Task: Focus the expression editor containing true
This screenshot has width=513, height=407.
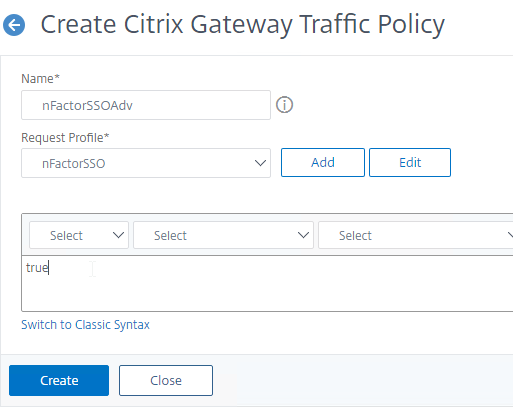Action: [267, 283]
